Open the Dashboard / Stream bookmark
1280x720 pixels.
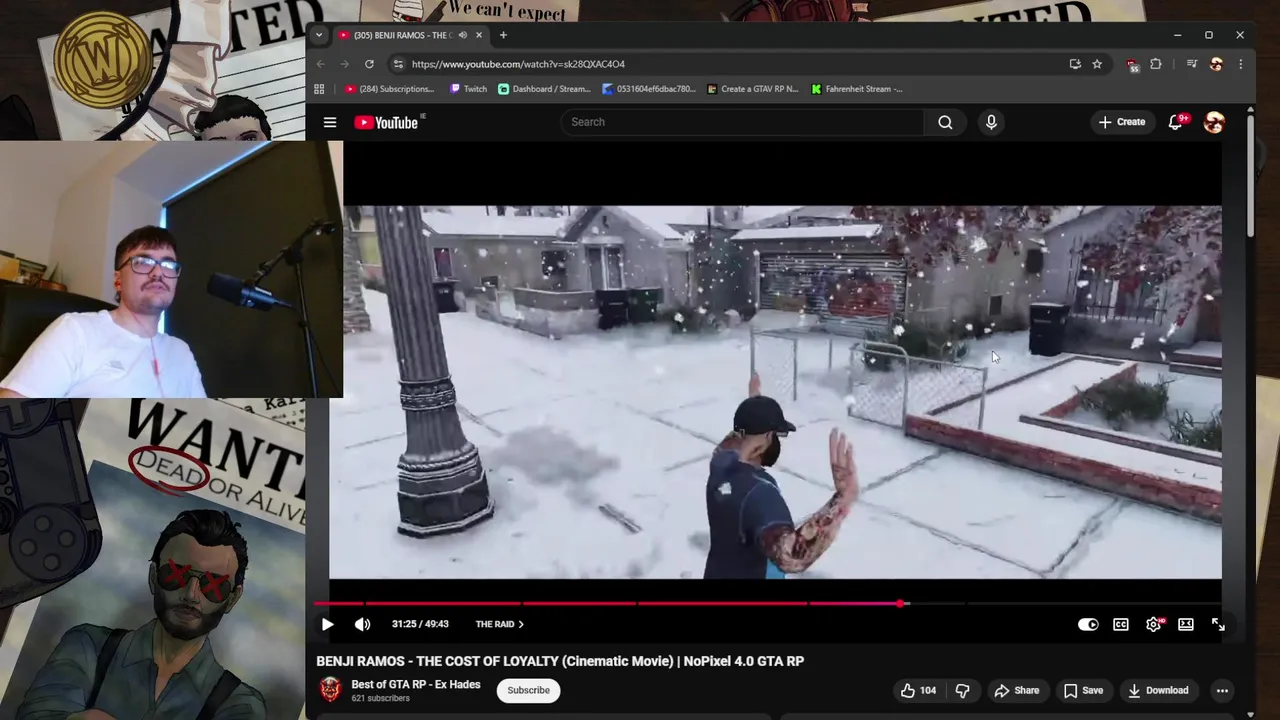point(544,89)
